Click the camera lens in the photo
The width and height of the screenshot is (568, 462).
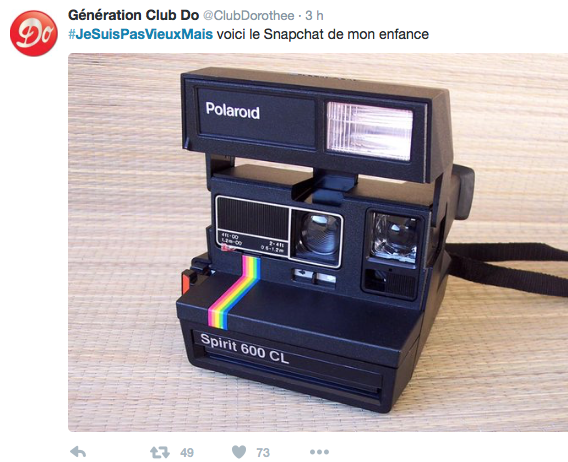tap(319, 235)
